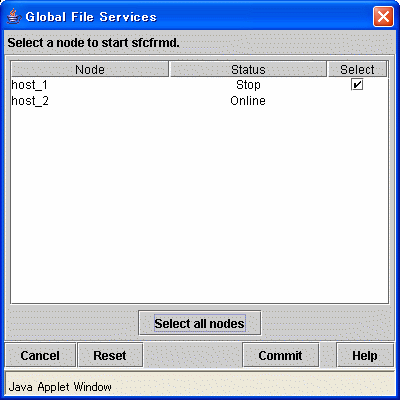Click the Global File Services title bar
Viewport: 400px width, 400px height.
click(x=200, y=16)
